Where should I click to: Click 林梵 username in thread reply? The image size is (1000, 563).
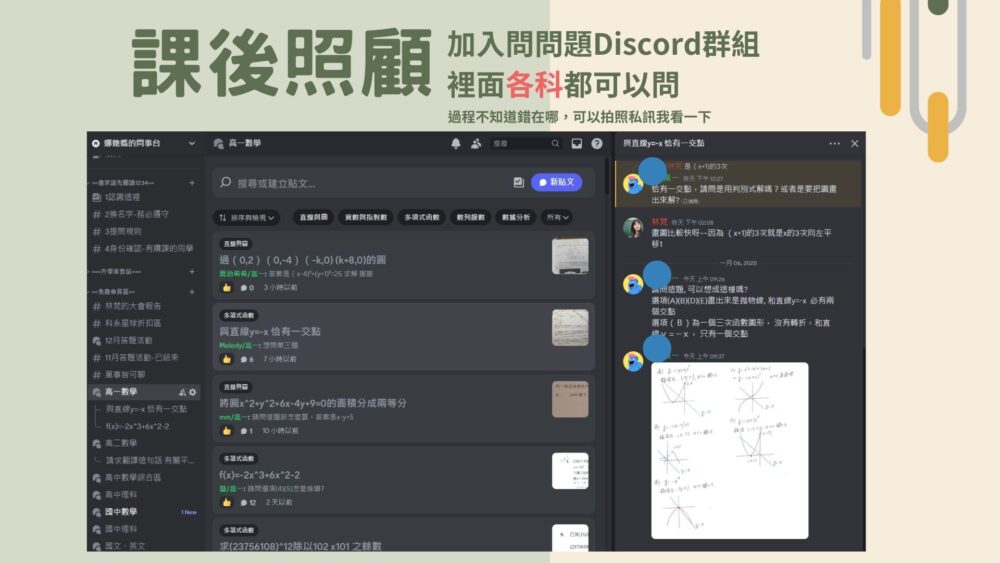[659, 222]
